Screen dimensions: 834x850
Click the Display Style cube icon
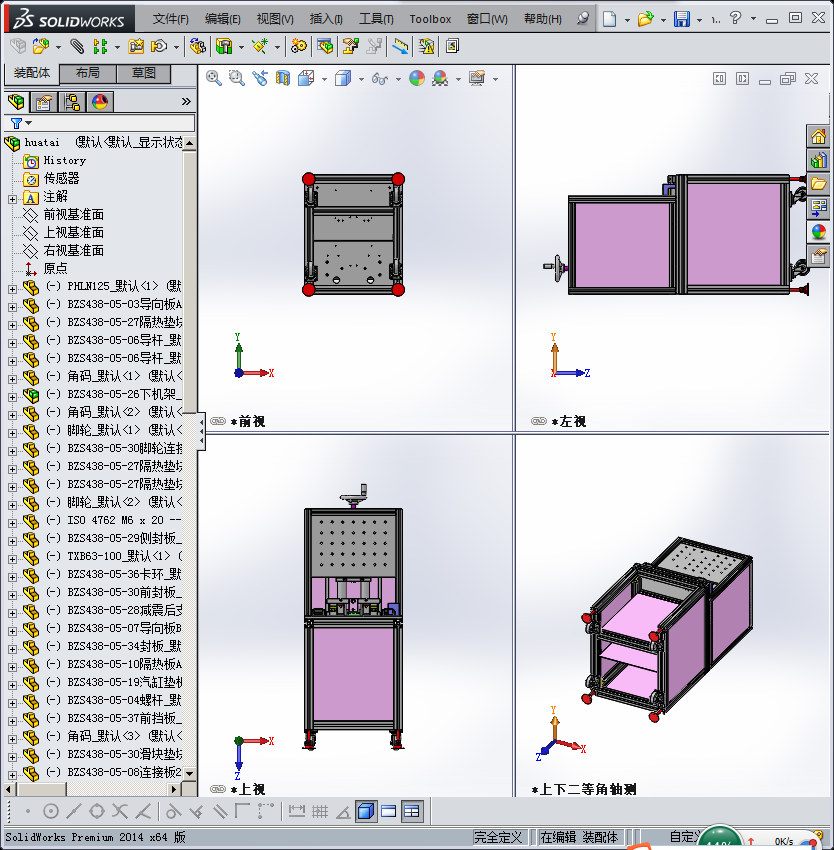tap(343, 79)
